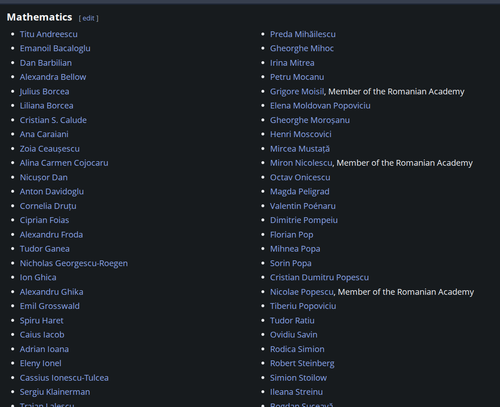500x407 pixels.
Task: Open Dimitrie Pompeiu page
Action: point(304,220)
